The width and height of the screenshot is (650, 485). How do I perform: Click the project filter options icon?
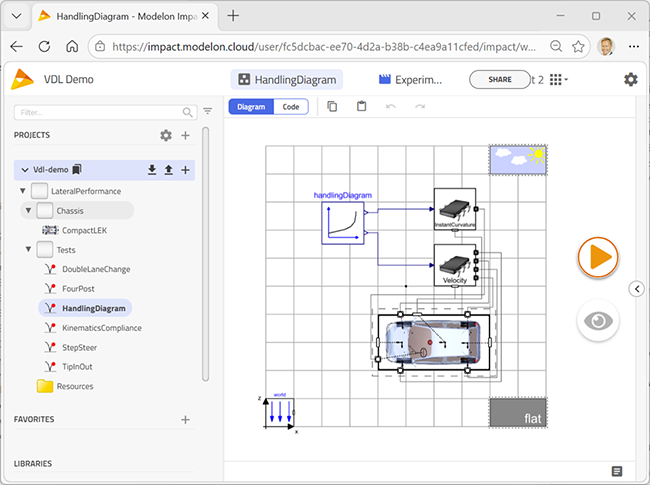(207, 112)
